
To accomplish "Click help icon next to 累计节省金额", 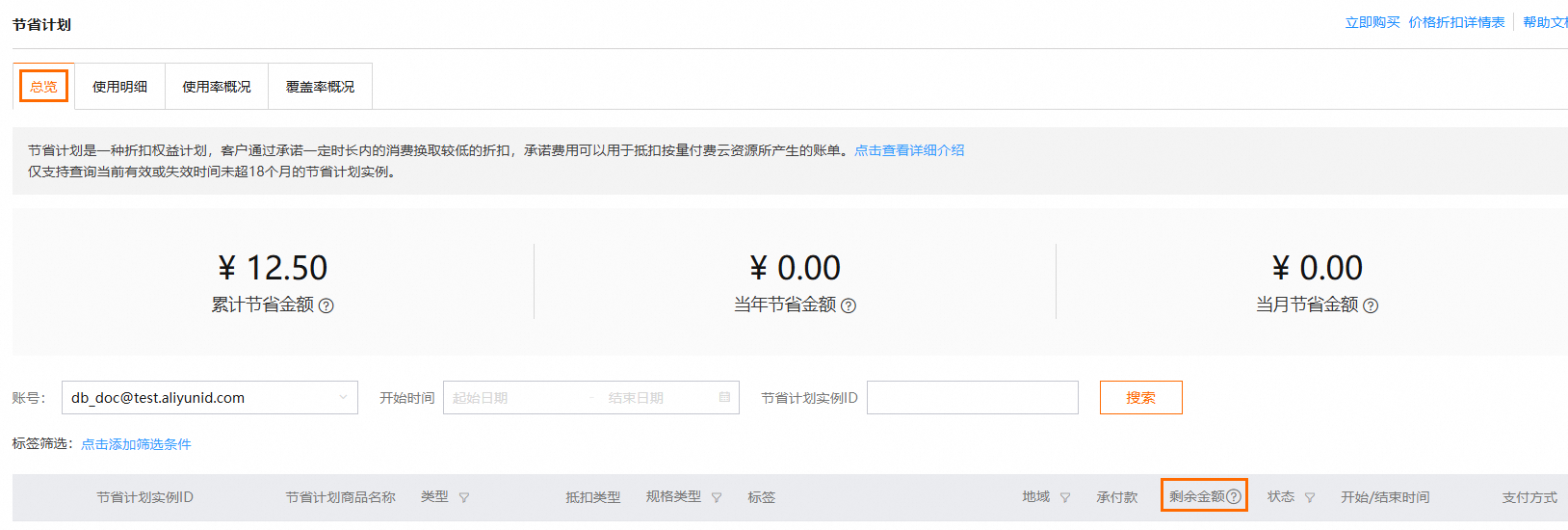I will tap(327, 305).
